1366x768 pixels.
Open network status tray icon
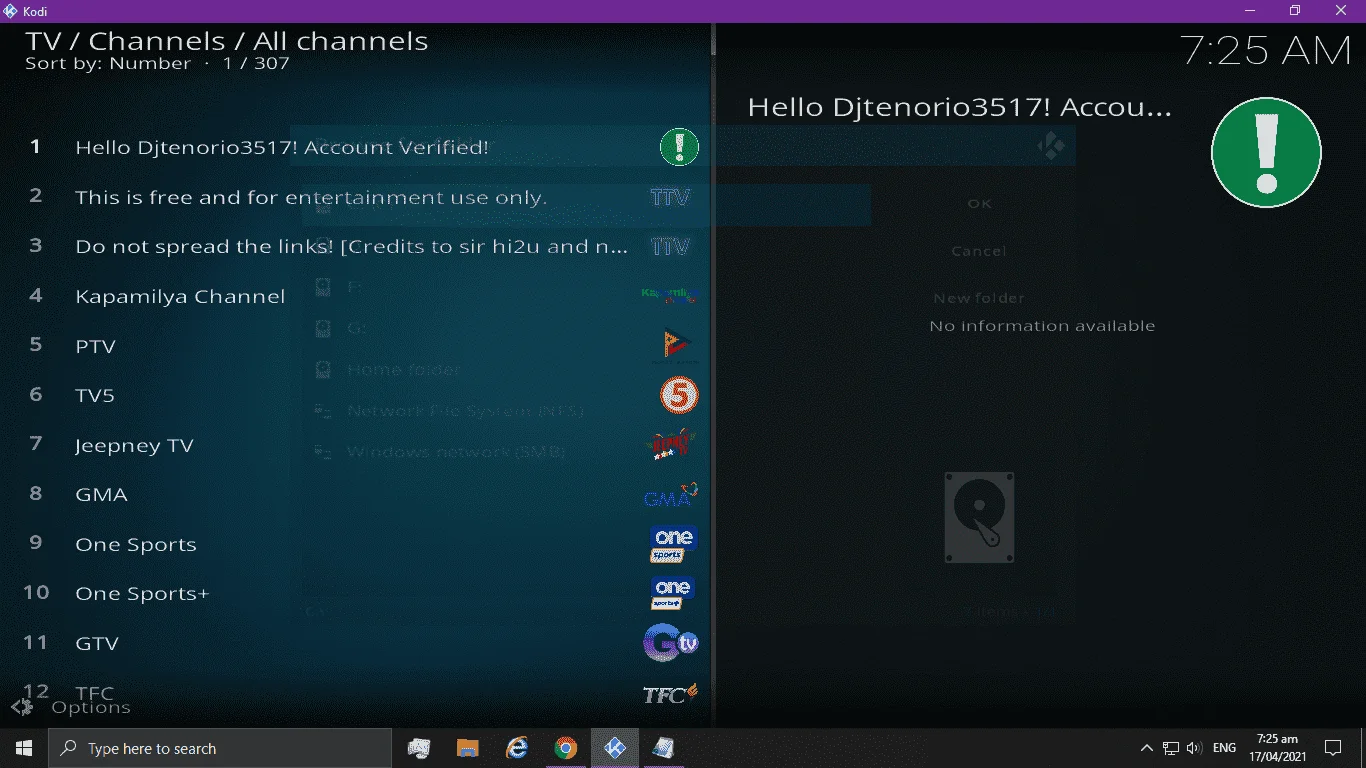[1170, 748]
